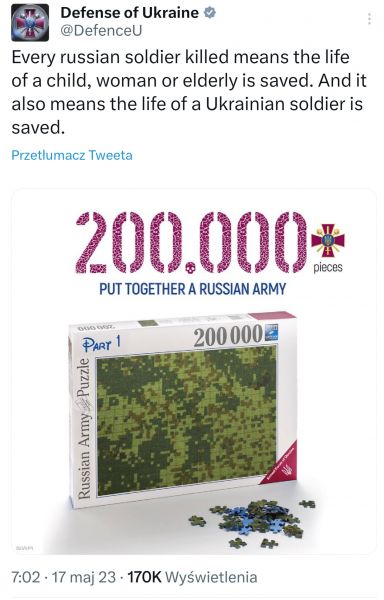Click the blue logo on puzzle box corner
This screenshot has height=600, width=384.
click(x=270, y=333)
